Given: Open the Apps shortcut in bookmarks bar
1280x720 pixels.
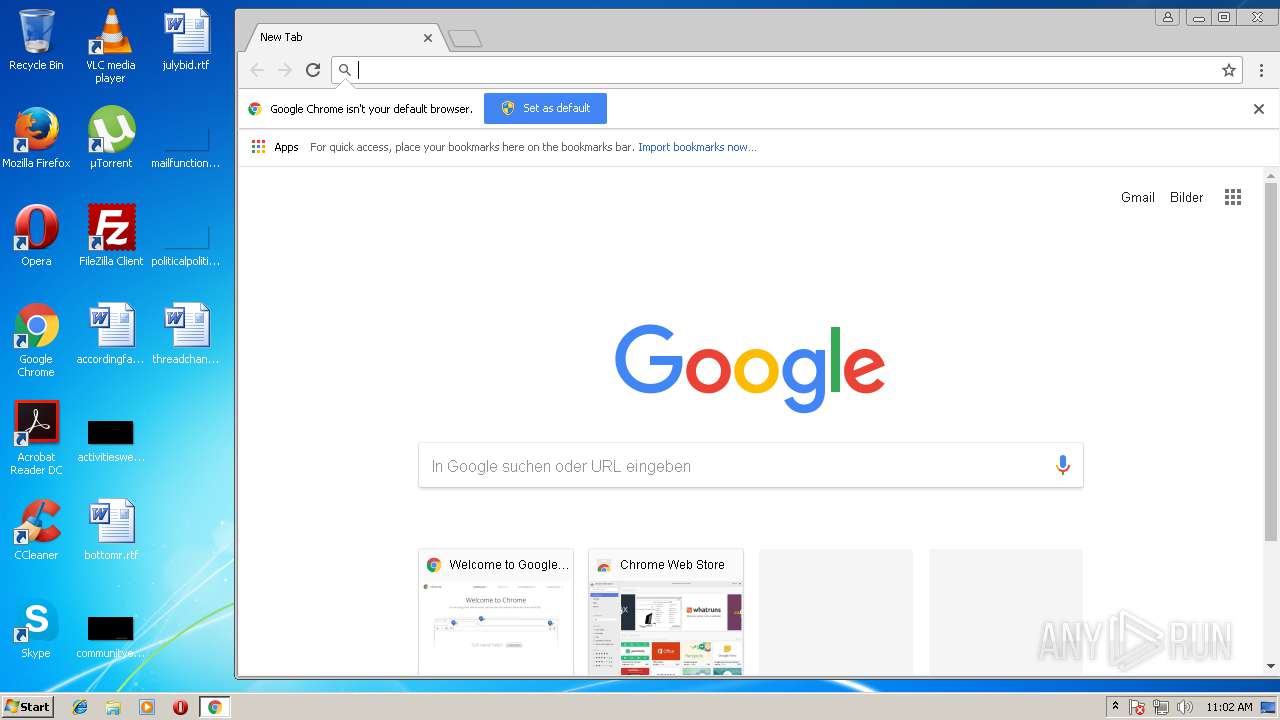Looking at the screenshot, I should click(275, 147).
